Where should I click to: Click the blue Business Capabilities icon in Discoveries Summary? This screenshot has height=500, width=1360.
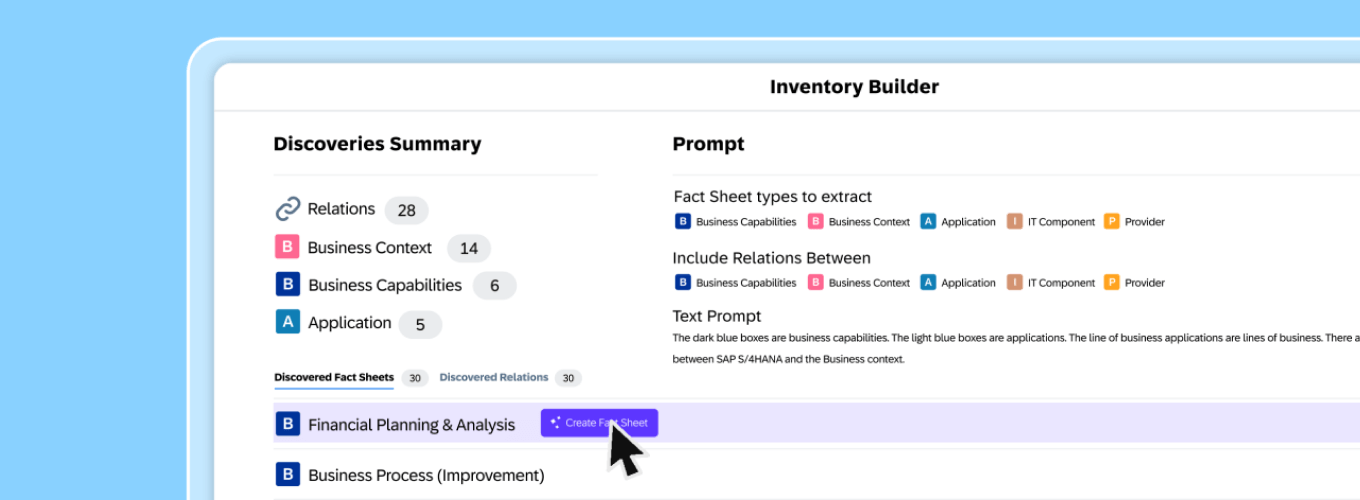(x=288, y=285)
